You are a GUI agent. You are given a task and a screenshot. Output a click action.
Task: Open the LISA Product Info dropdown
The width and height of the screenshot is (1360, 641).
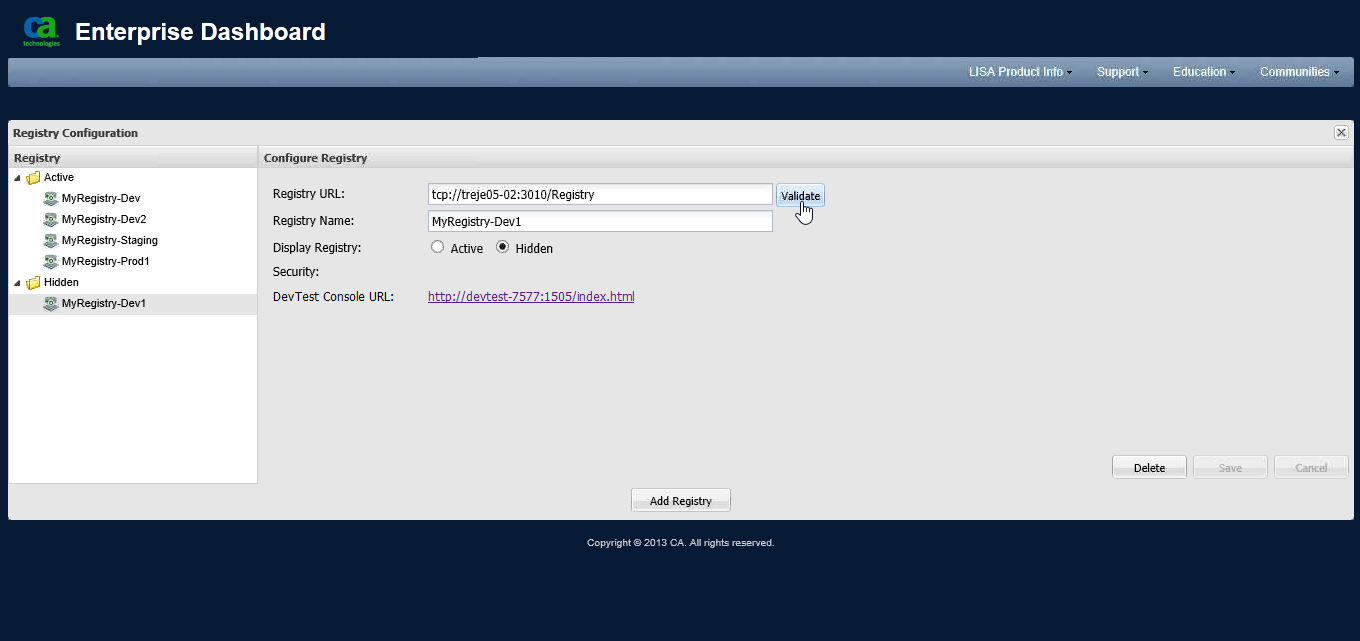tap(1019, 71)
